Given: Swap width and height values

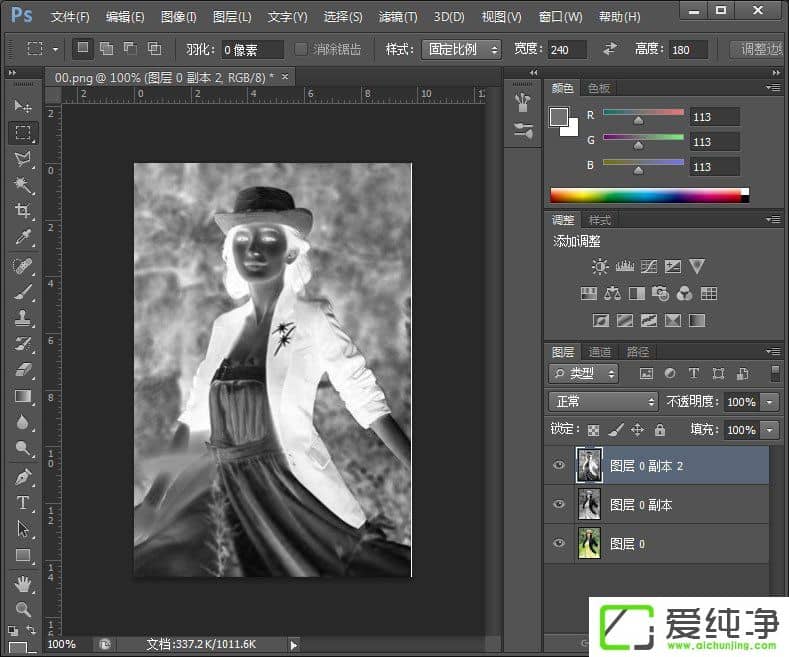Looking at the screenshot, I should coord(609,49).
